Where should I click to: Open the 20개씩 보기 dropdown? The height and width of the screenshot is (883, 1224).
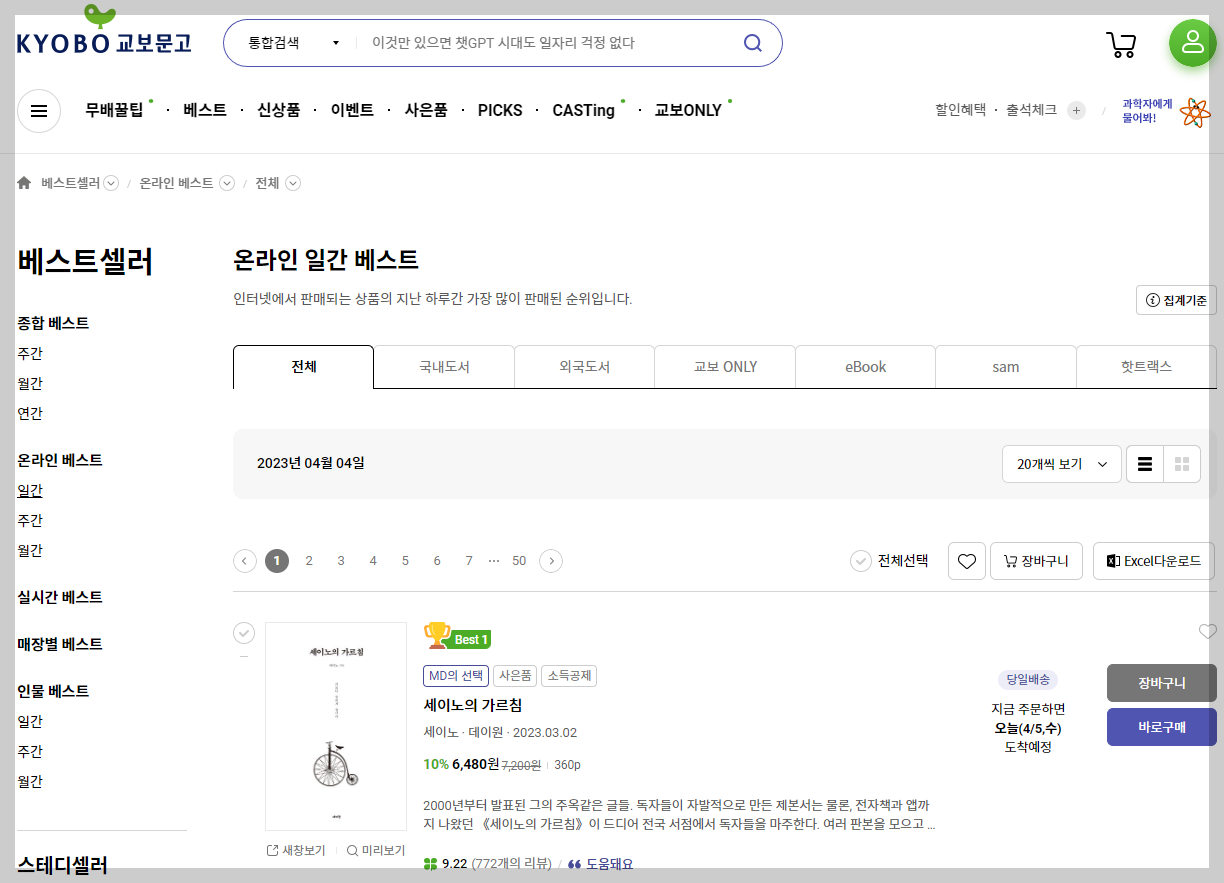click(x=1062, y=464)
